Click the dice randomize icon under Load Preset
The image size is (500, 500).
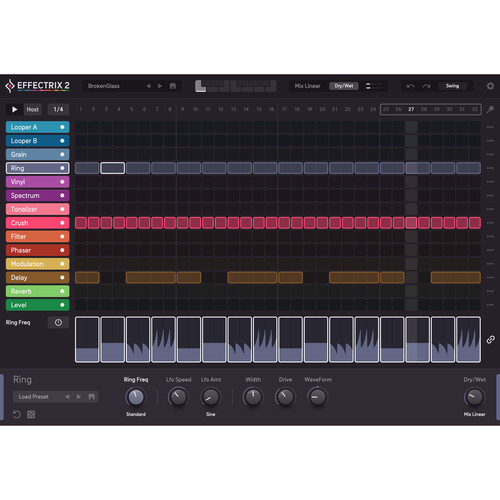point(31,414)
